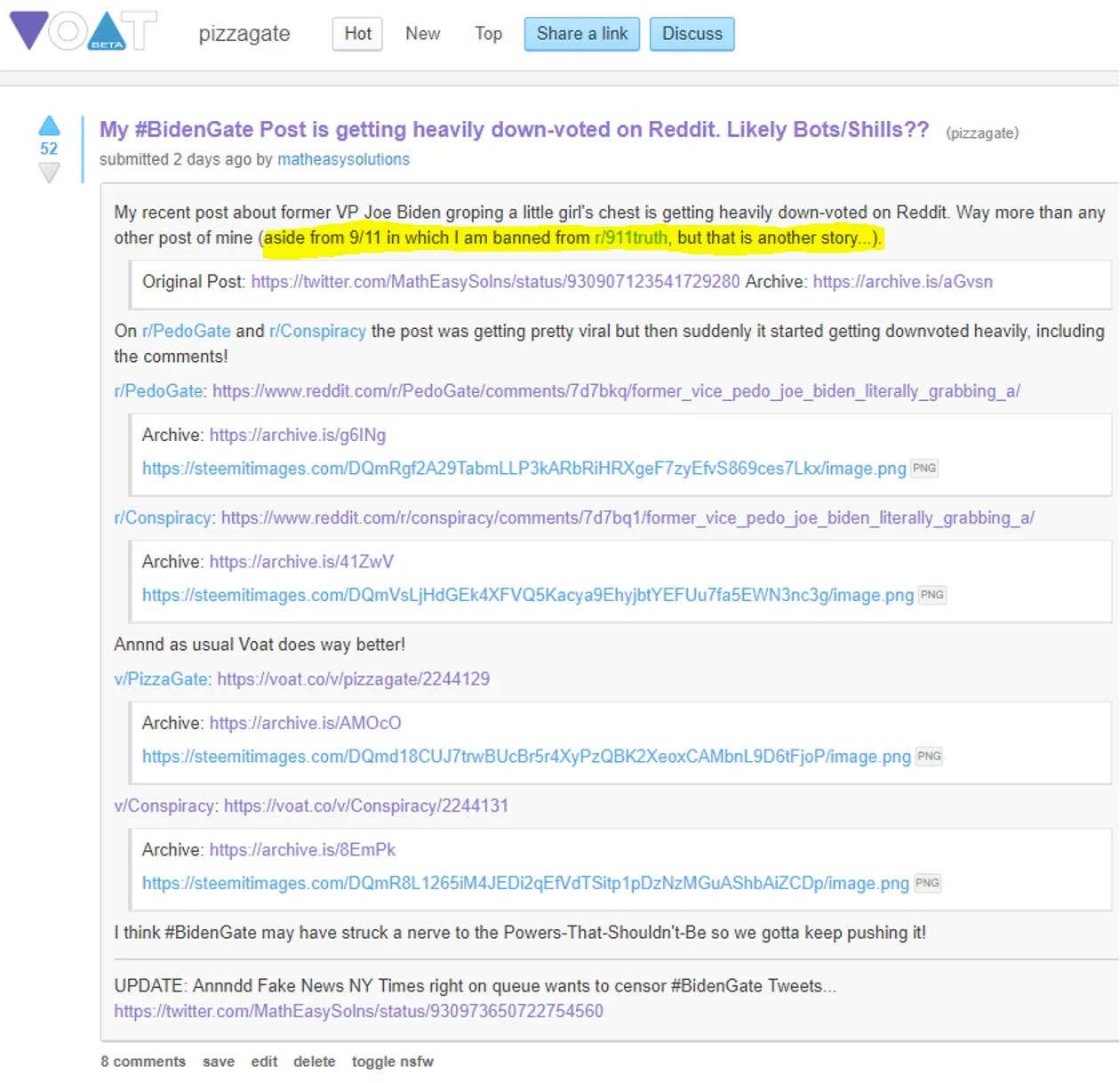Screen dimensions: 1120x1083
Task: Click the save post action
Action: pyautogui.click(x=219, y=1062)
